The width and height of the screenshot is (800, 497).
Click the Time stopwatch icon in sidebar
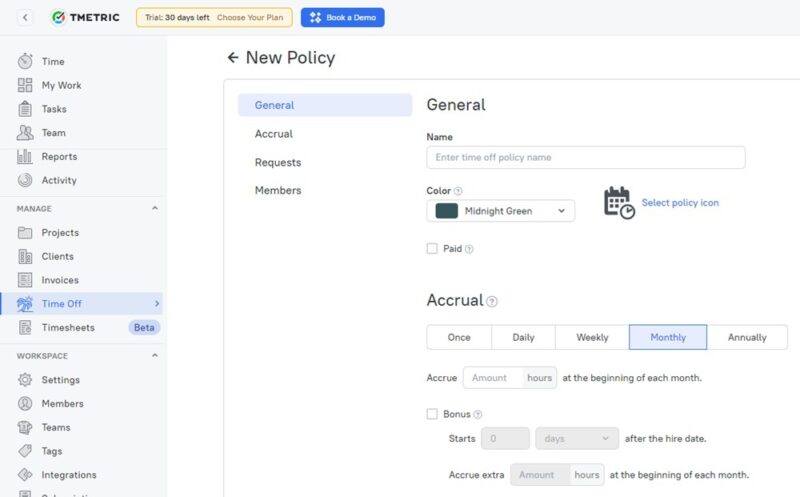tap(25, 62)
